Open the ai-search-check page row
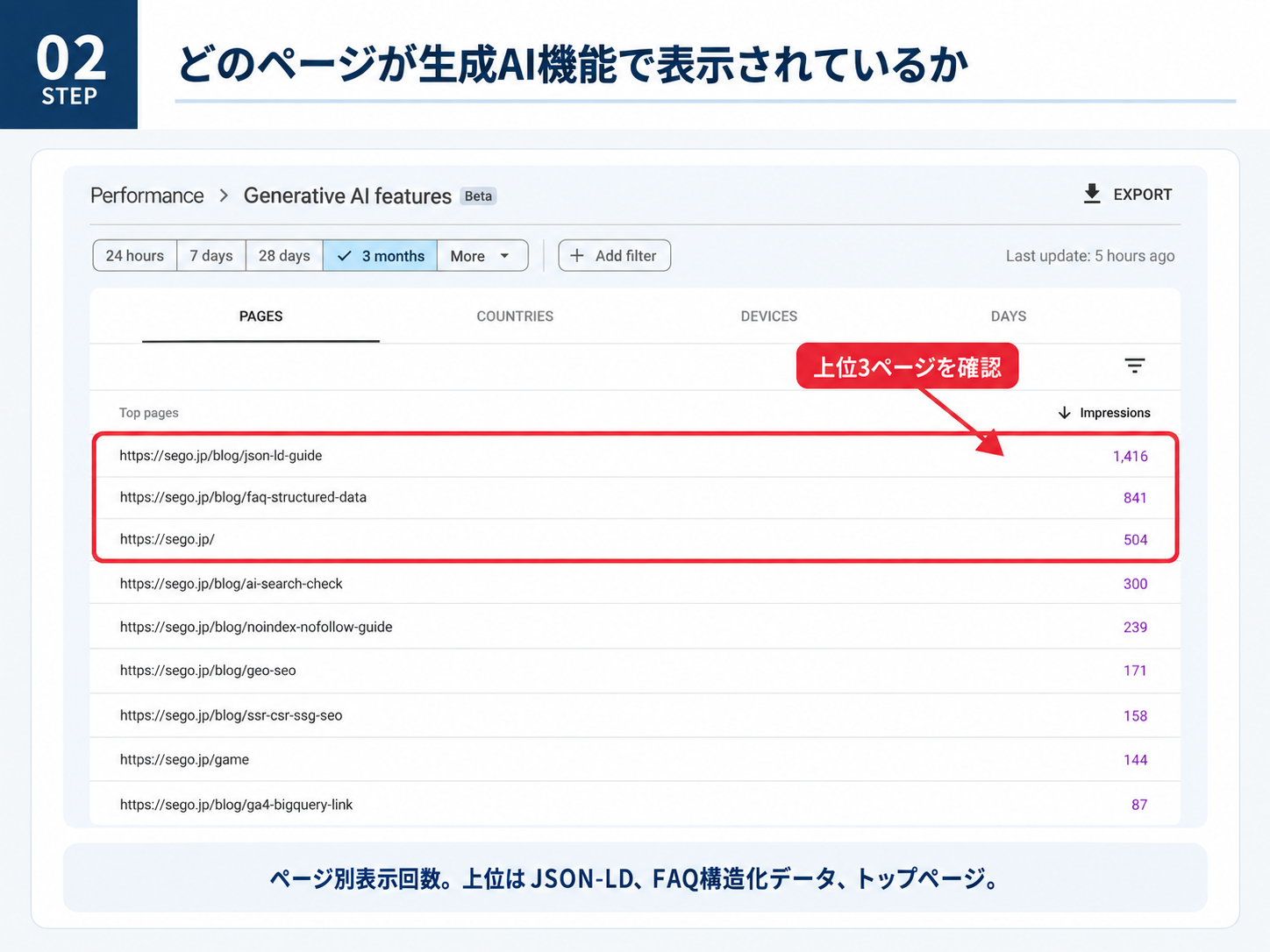 pyautogui.click(x=635, y=584)
